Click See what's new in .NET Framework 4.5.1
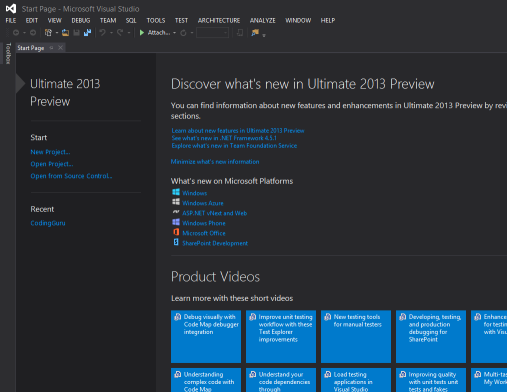The width and height of the screenshot is (507, 392). tap(224, 138)
